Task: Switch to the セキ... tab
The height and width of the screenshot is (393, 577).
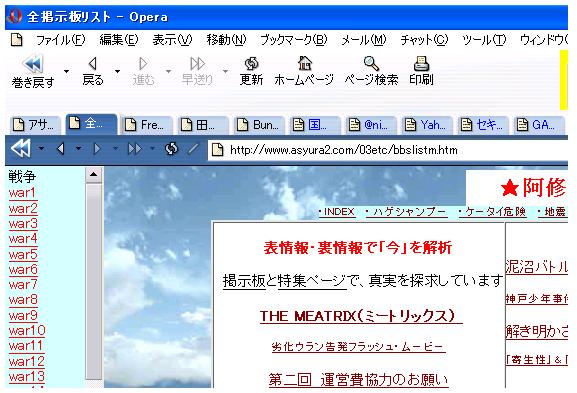Action: (482, 125)
